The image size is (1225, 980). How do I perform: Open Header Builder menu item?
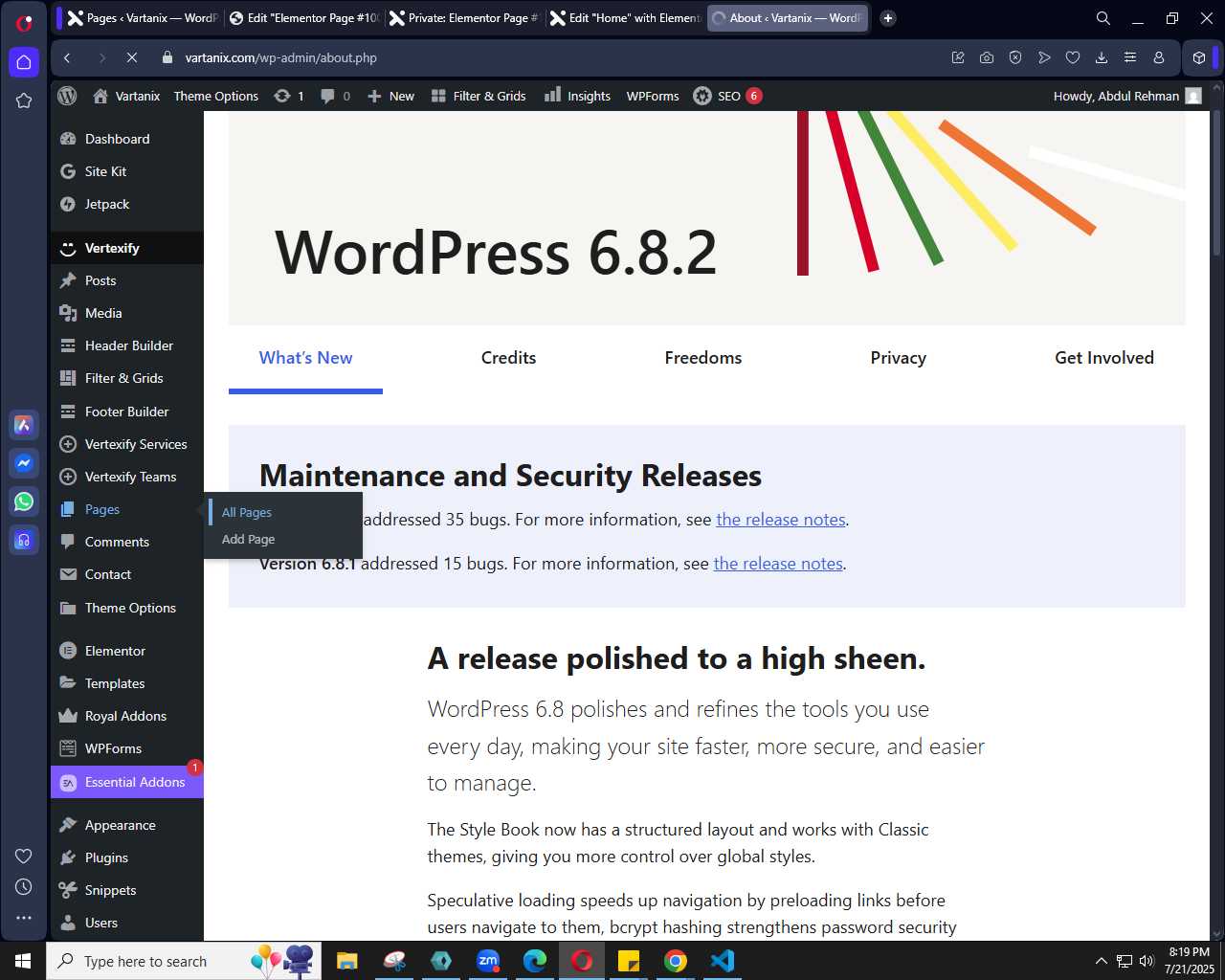[126, 345]
